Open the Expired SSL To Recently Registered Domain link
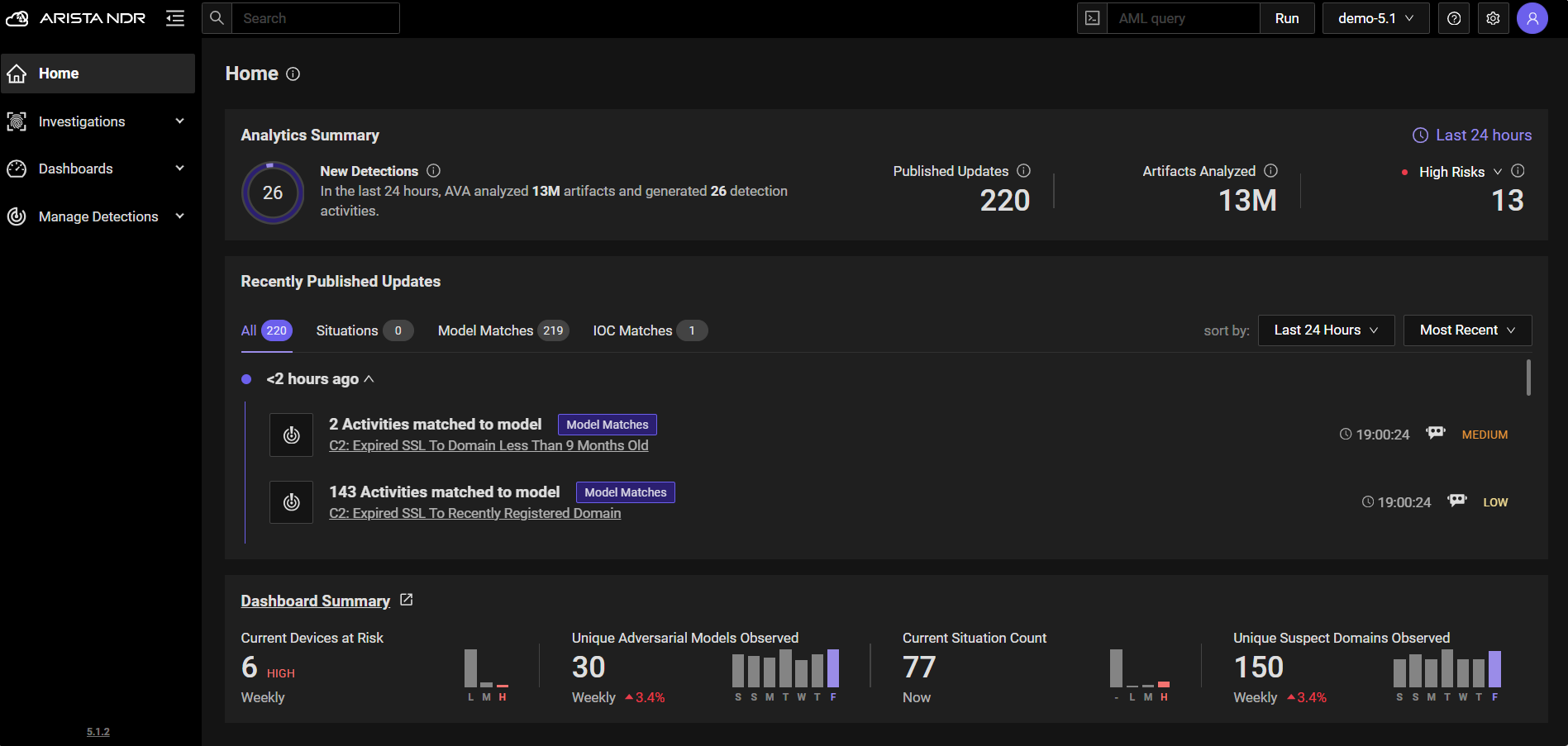Viewport: 1568px width, 746px height. point(475,512)
